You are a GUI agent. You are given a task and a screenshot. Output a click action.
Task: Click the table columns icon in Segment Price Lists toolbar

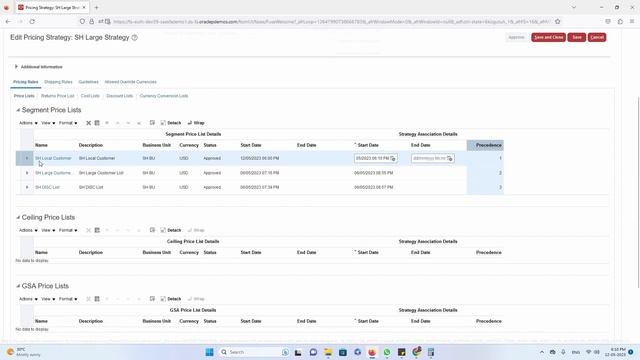tap(97, 123)
